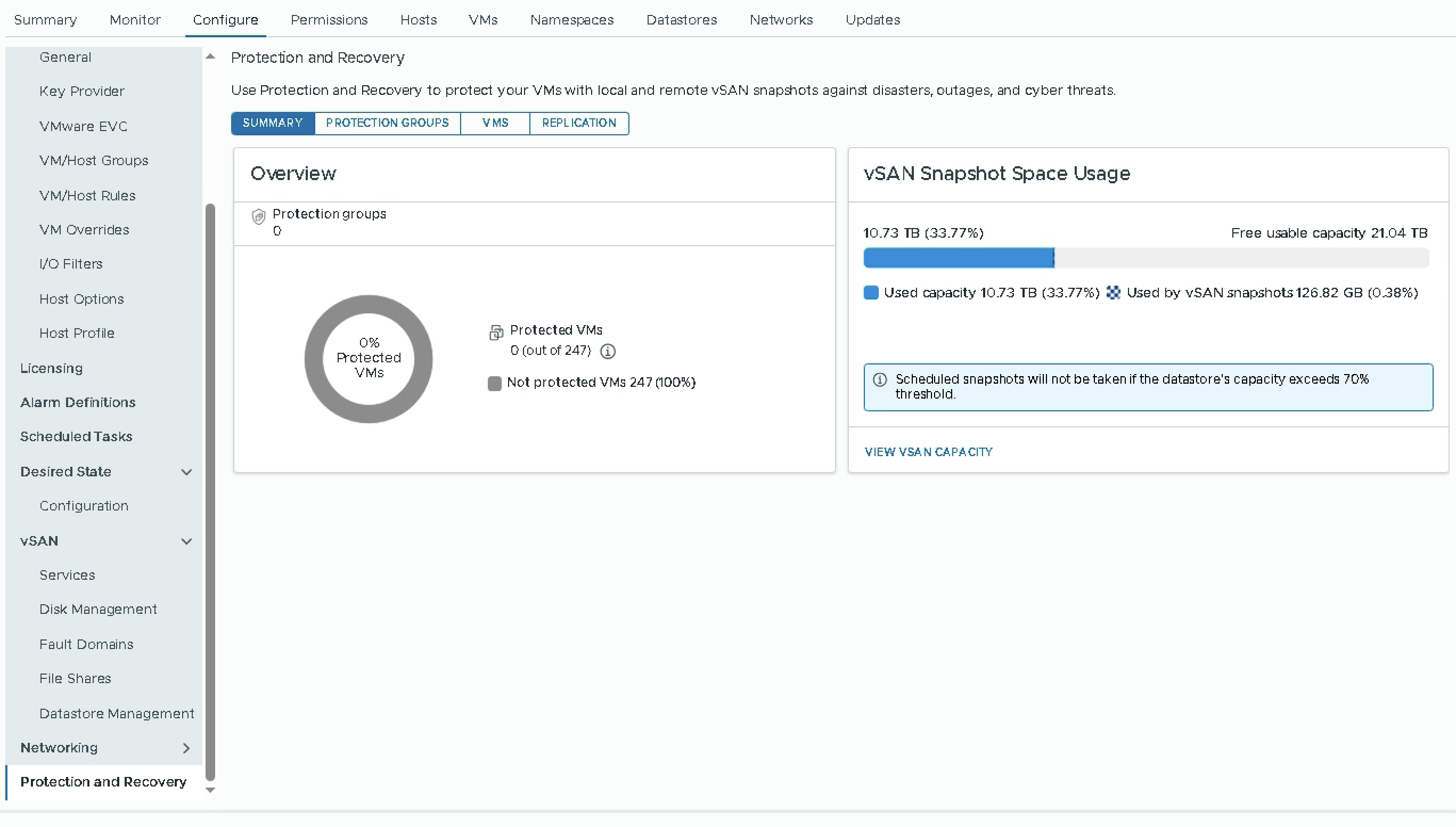Select VM/Host Rules
The image size is (1456, 827).
(87, 196)
